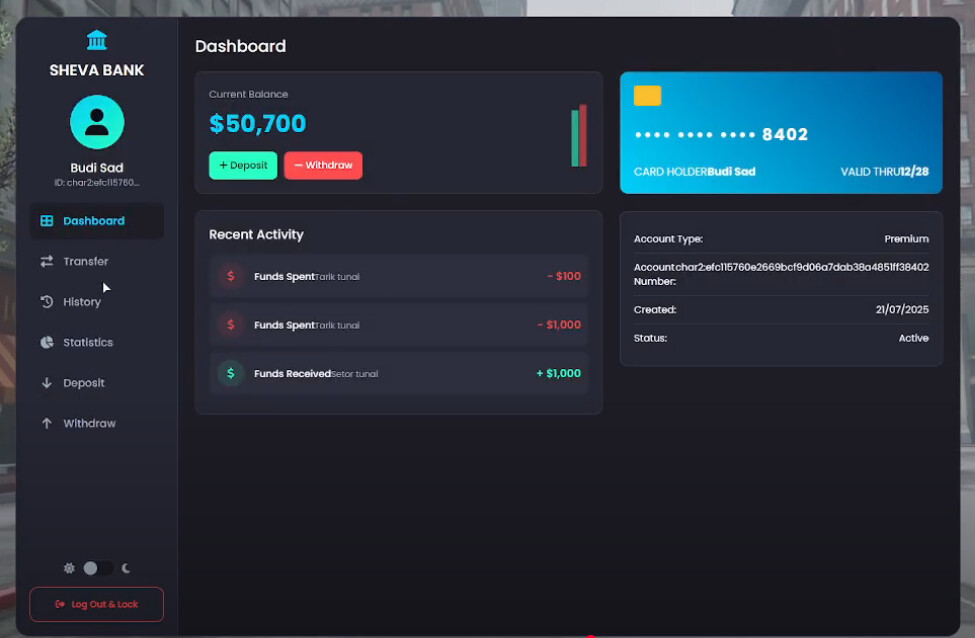This screenshot has height=638, width=975.
Task: Toggle the light/dark theme switch
Action: (98, 568)
